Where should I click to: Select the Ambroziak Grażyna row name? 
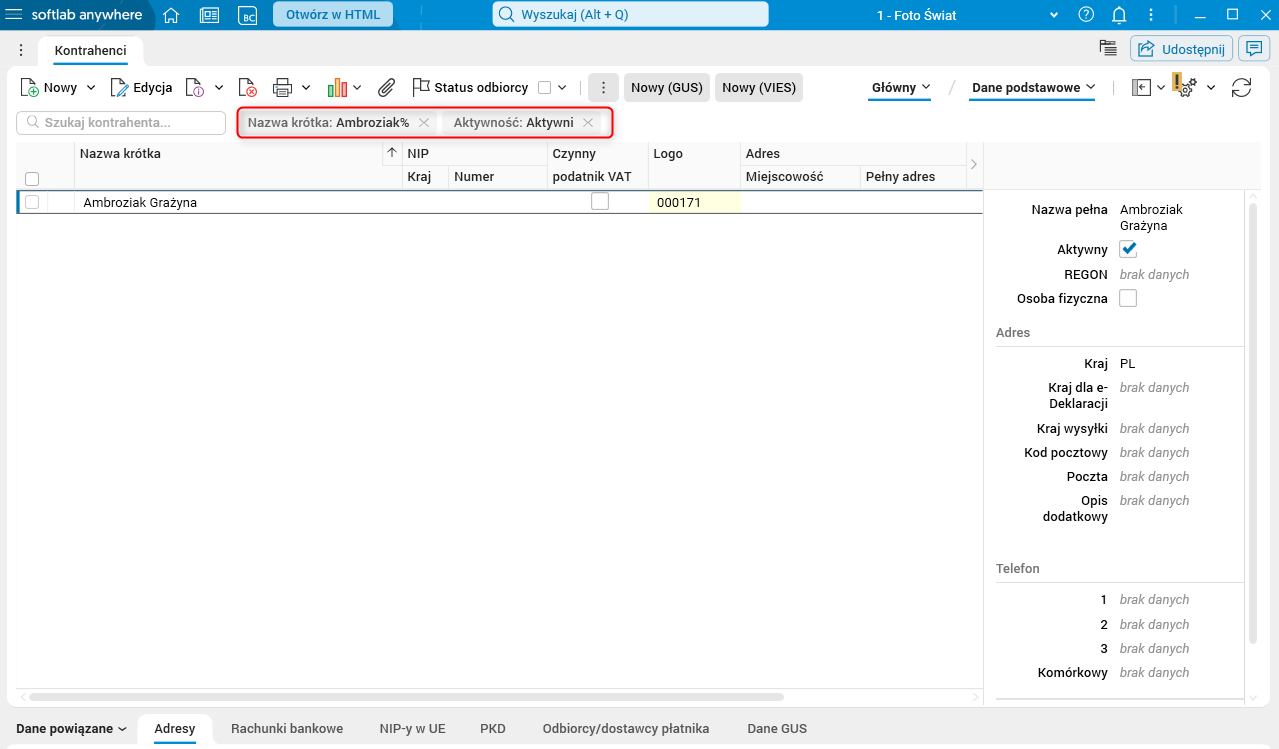[x=140, y=202]
